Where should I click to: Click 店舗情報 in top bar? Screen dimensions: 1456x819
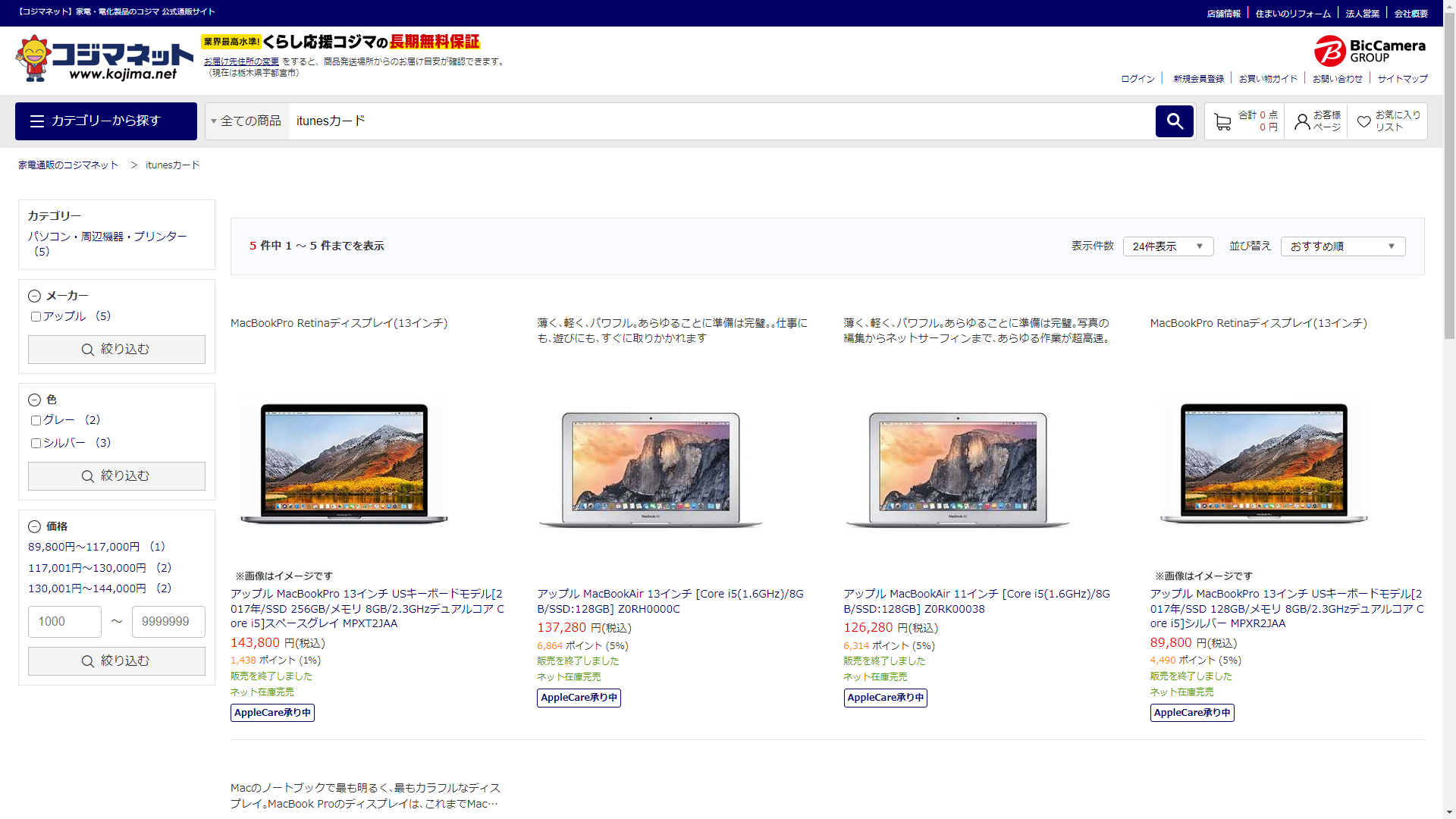(x=1223, y=14)
